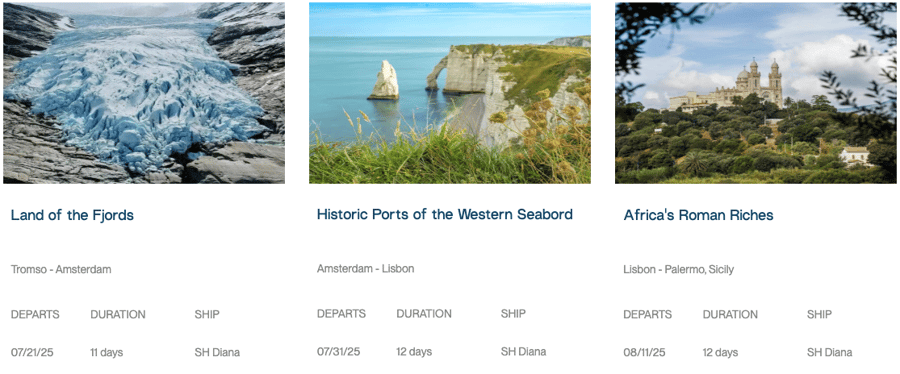
Task: Click SH Diana ship under Africa's Roman Riches
Action: point(829,352)
